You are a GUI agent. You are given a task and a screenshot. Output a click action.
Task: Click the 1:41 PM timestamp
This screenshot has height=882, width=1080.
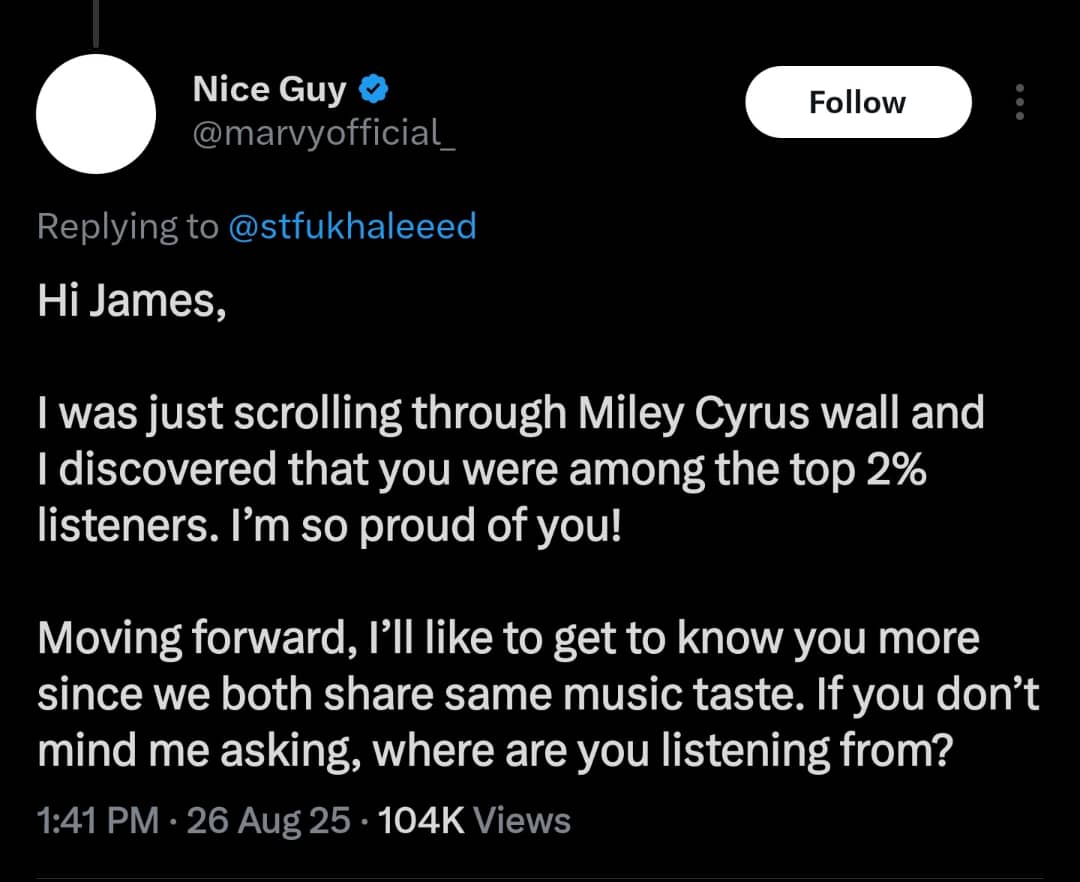coord(97,821)
